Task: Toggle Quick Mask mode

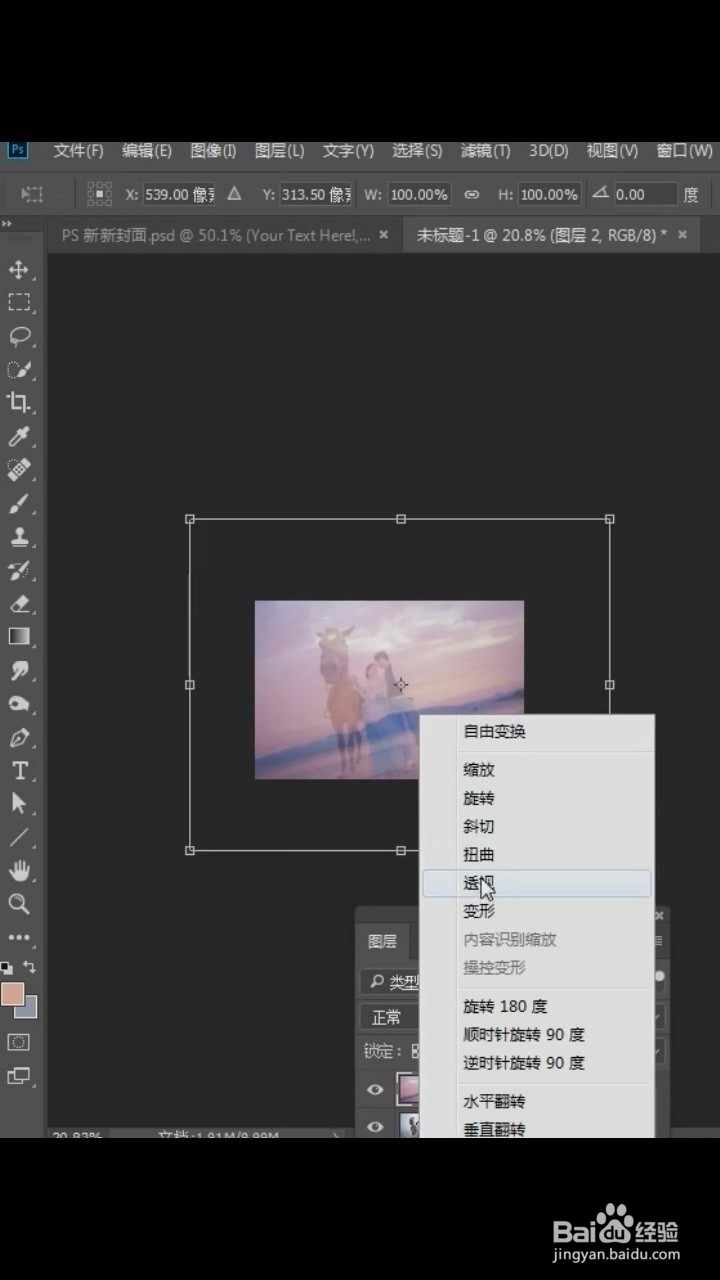Action: 19,1042
